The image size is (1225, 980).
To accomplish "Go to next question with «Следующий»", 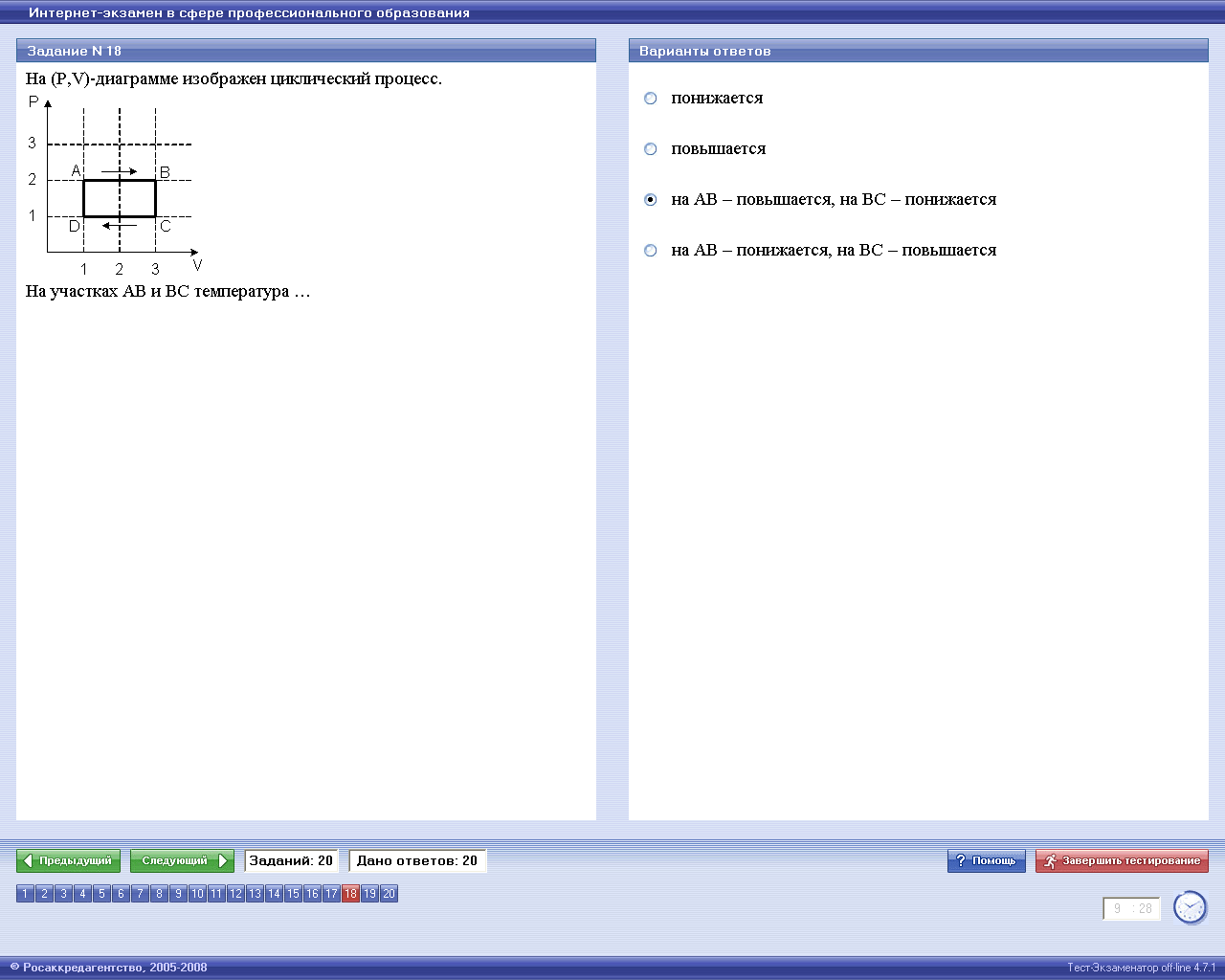I will (x=182, y=861).
